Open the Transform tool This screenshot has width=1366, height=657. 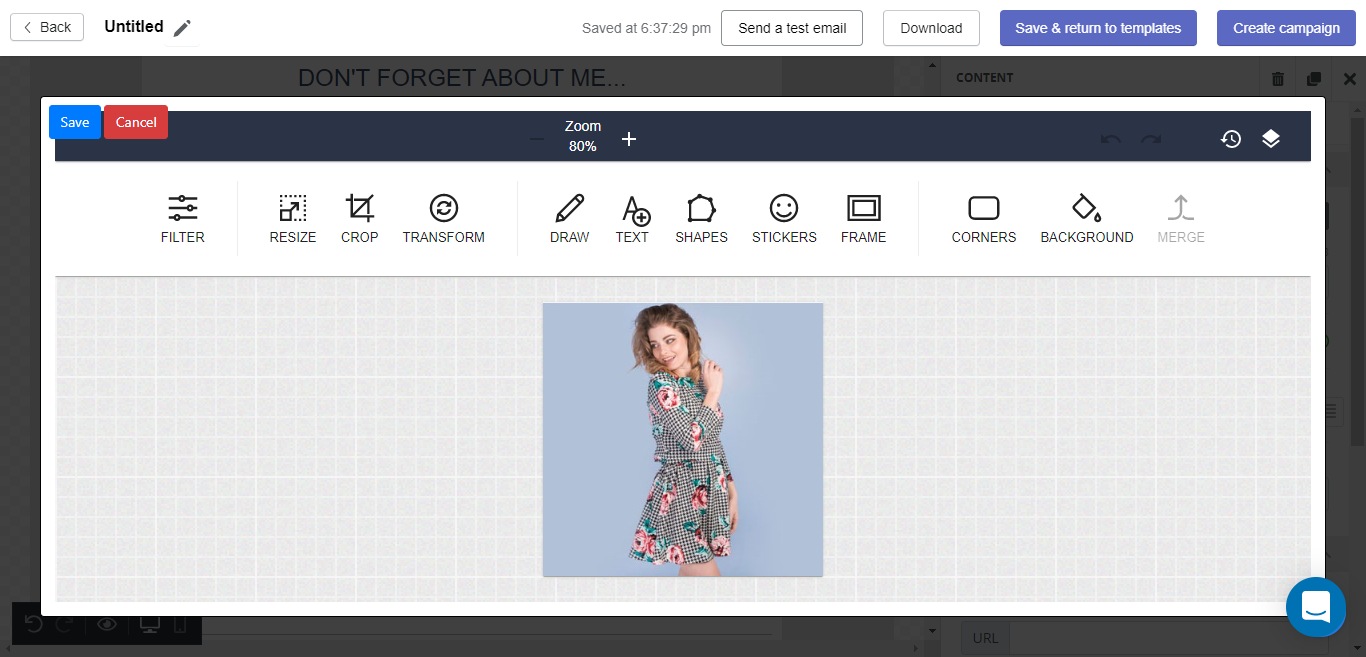pyautogui.click(x=443, y=219)
